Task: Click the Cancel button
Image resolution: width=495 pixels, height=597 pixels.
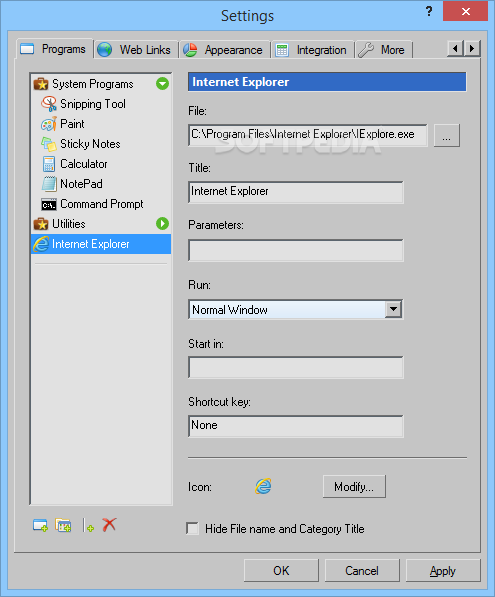Action: (x=362, y=570)
